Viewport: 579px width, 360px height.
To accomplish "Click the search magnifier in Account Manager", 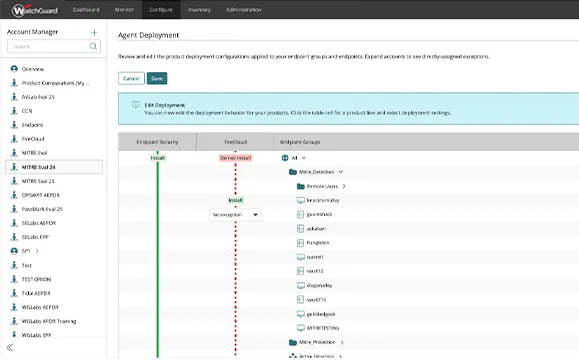I will [x=93, y=46].
